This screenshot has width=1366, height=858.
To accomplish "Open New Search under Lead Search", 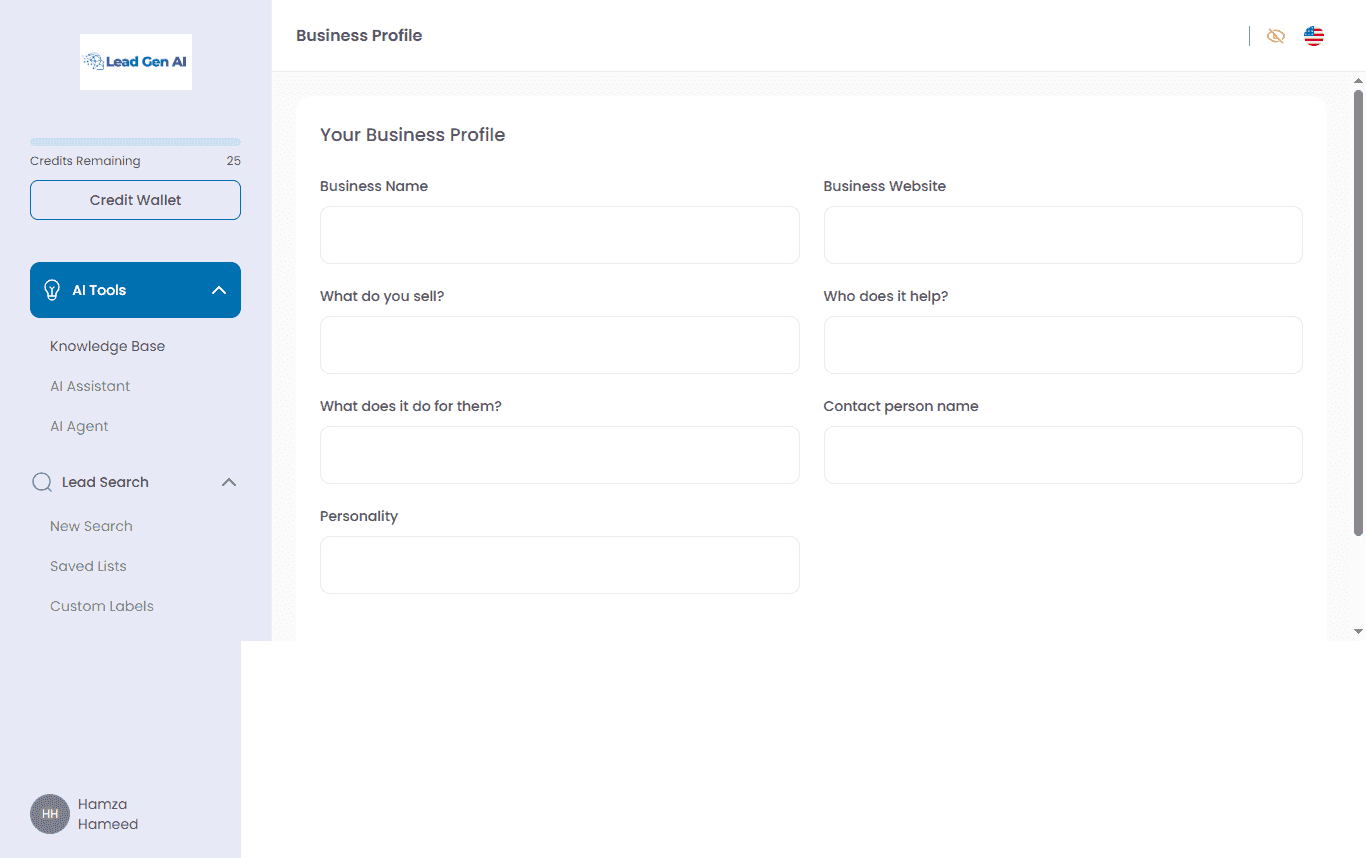I will pyautogui.click(x=91, y=525).
